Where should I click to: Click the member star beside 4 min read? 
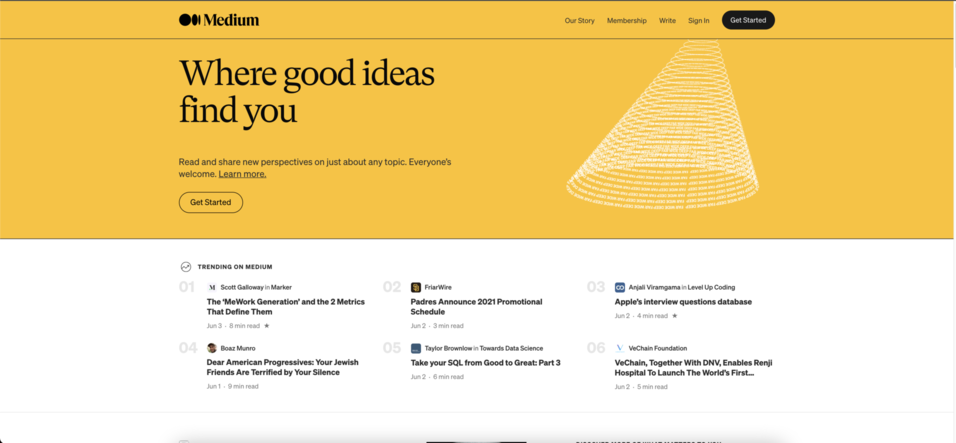point(674,316)
